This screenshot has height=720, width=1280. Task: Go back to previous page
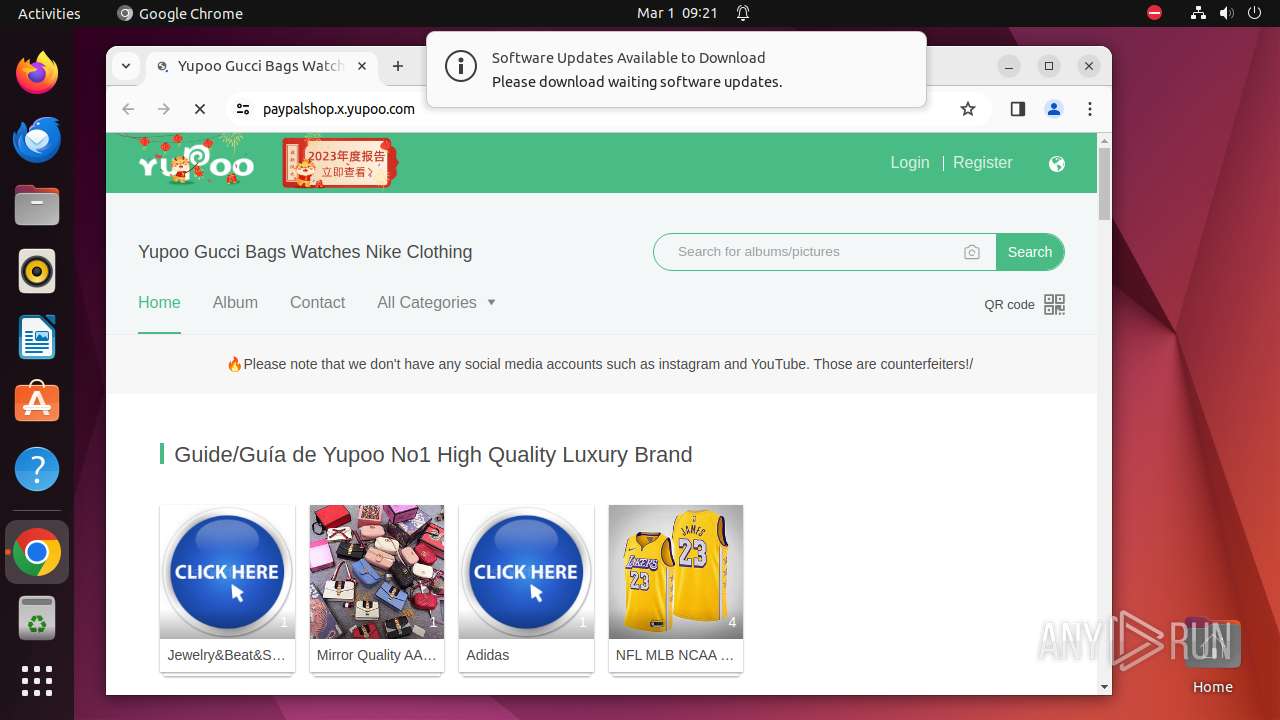(x=128, y=109)
